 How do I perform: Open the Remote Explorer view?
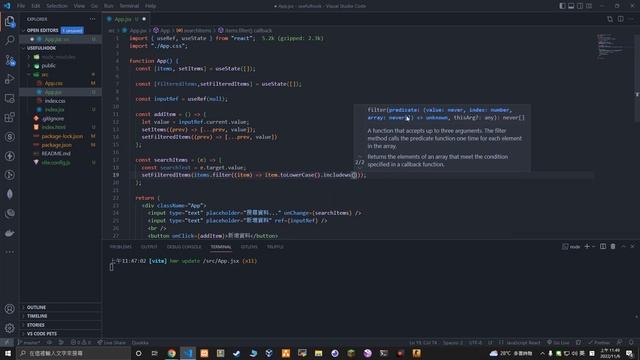pyautogui.click(x=9, y=98)
